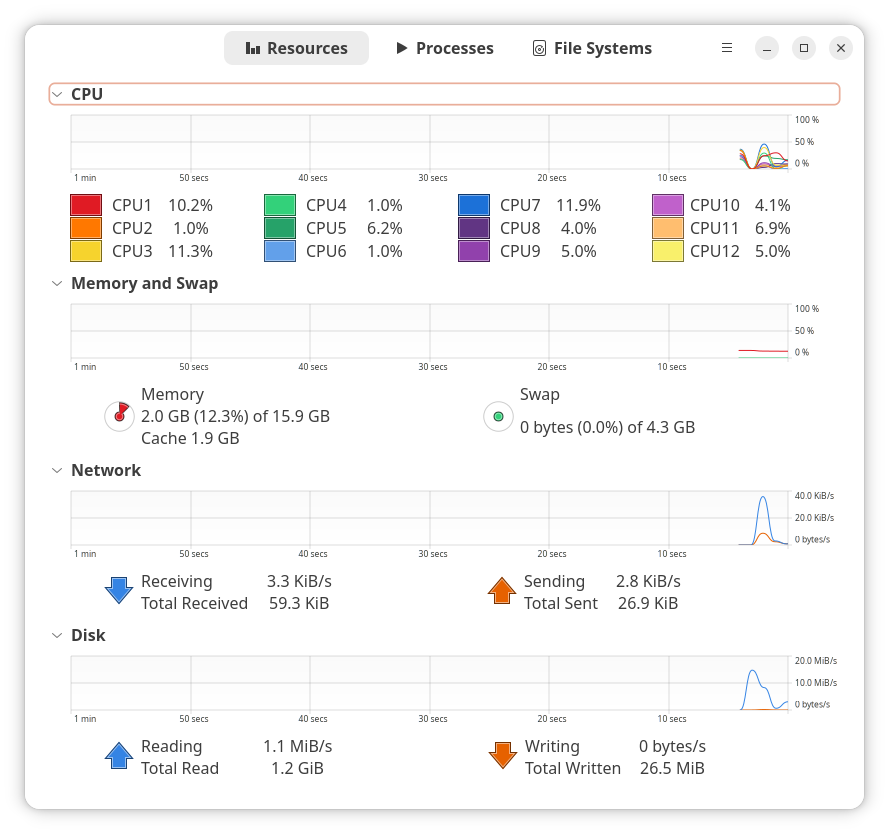Click the CPU10 purple color swatch

[668, 205]
